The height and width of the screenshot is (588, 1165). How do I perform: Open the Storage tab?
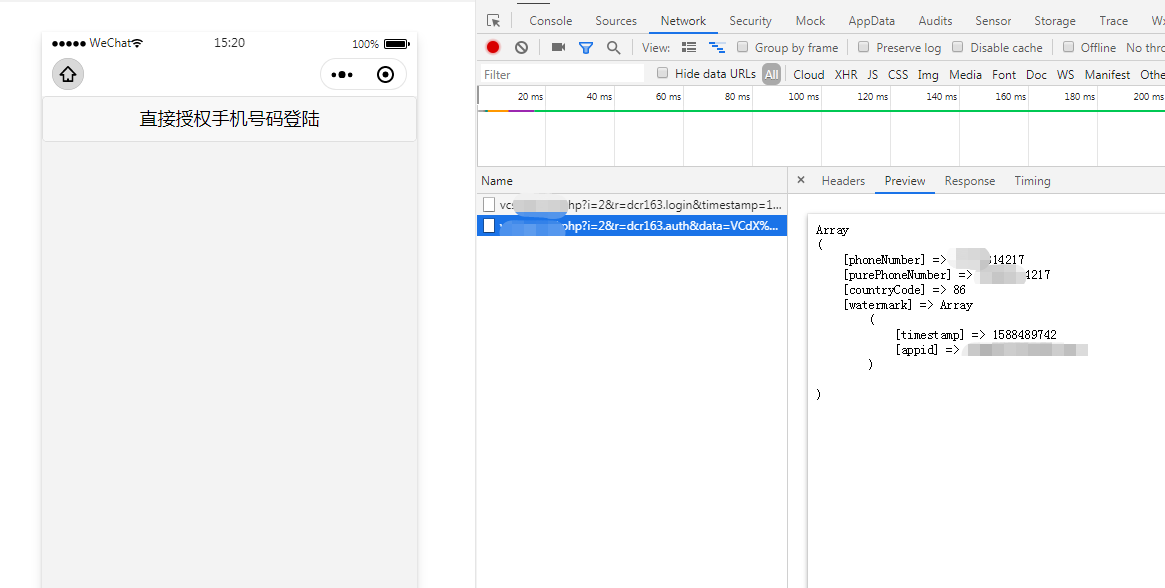click(x=1055, y=21)
